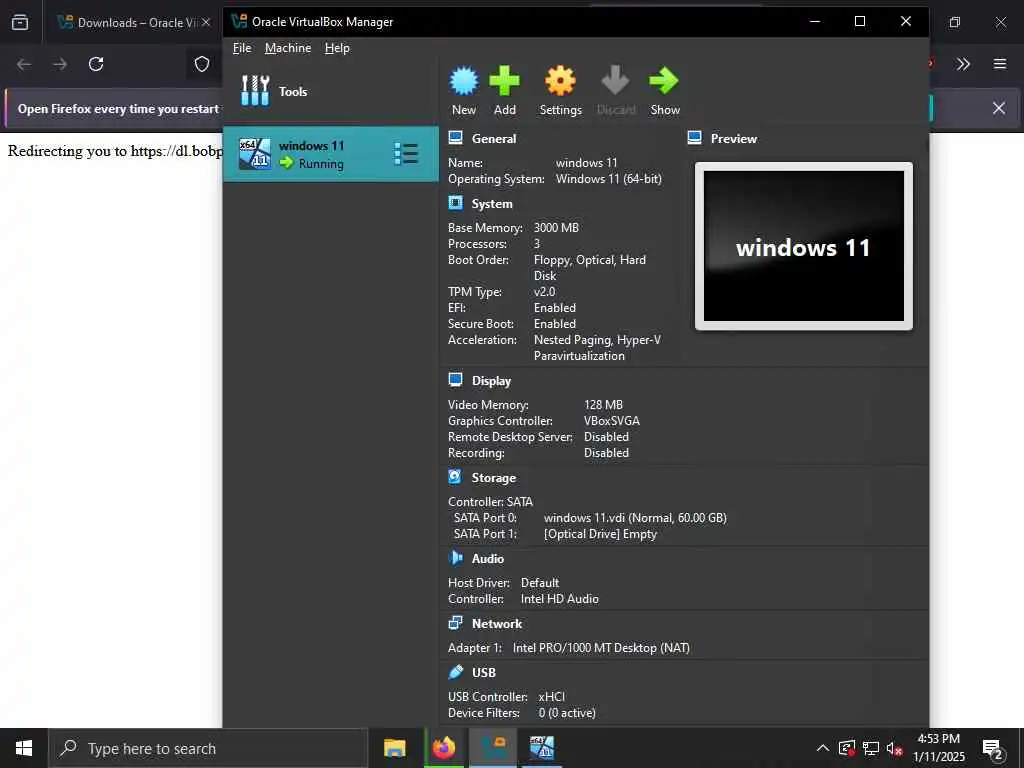Viewport: 1024px width, 768px height.
Task: Click the Network section icon
Action: [455, 623]
